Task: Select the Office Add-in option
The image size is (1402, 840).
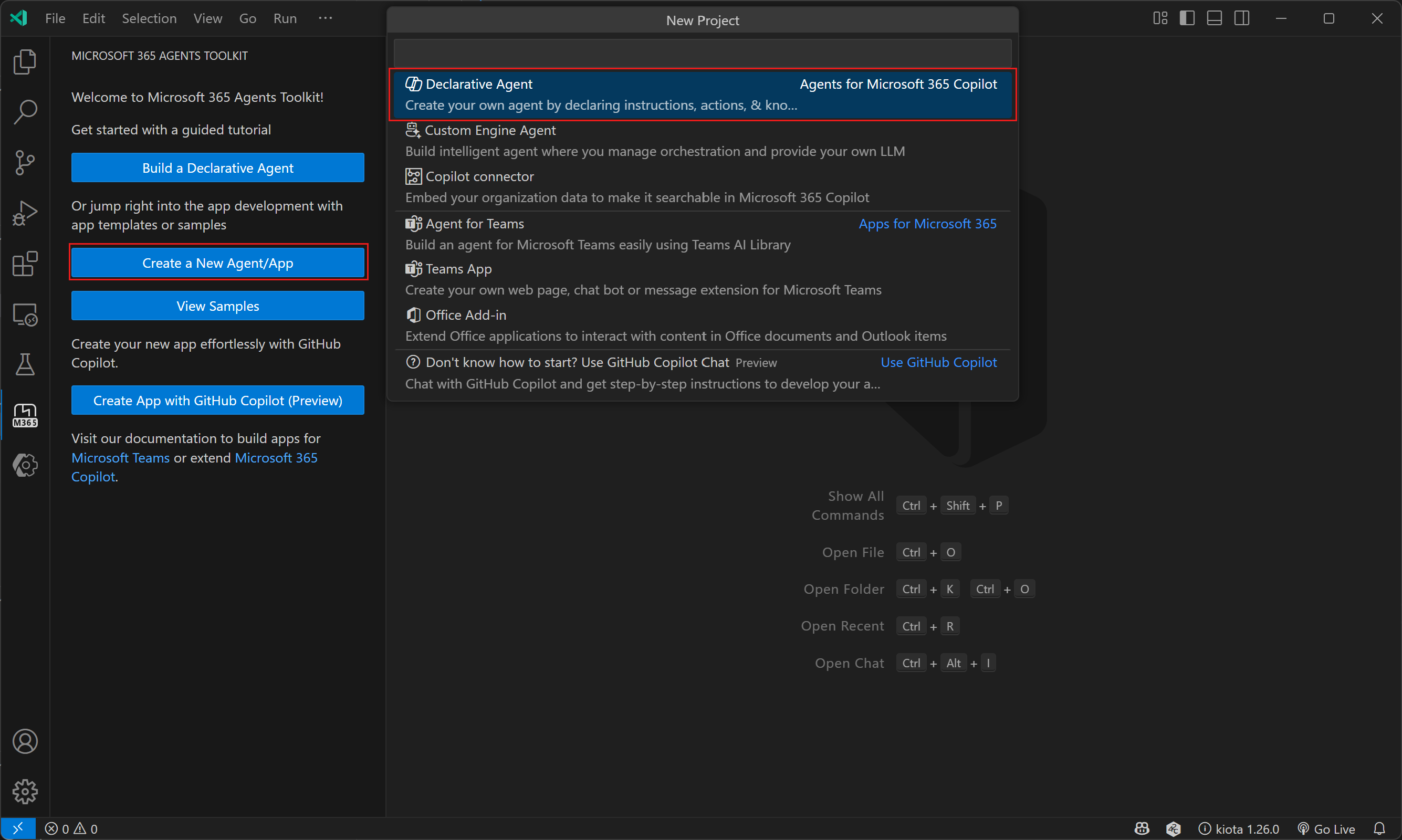Action: 703,325
